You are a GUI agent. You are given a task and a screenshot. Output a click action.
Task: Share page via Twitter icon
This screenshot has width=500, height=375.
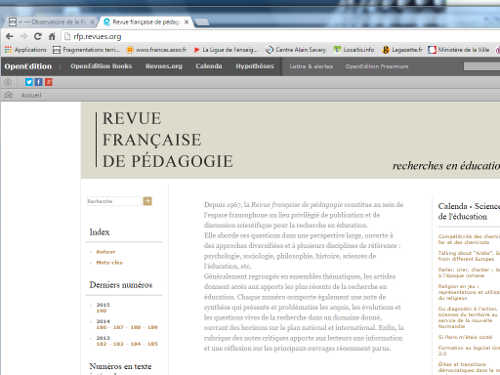click(x=29, y=82)
